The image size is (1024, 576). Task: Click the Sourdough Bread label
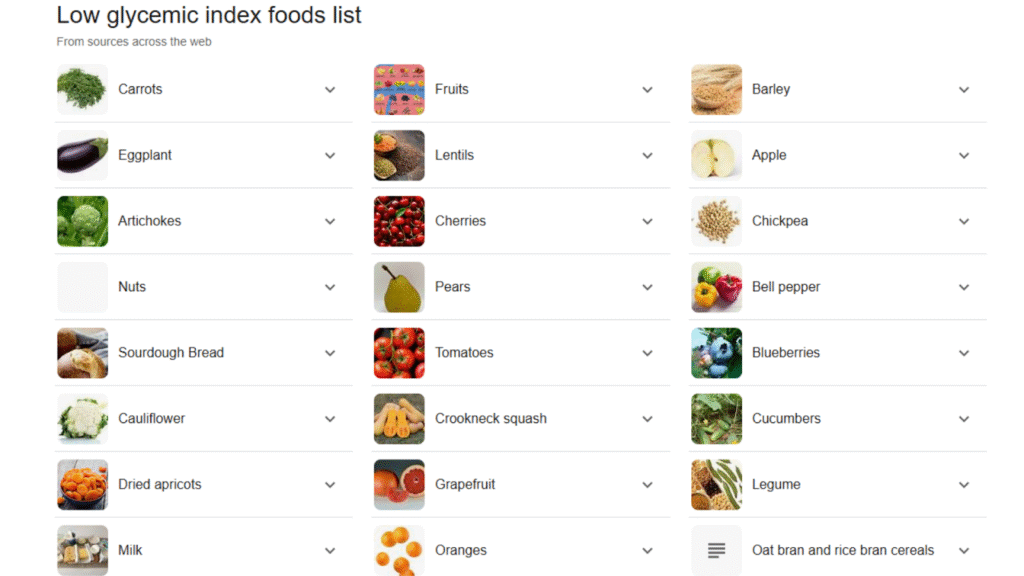click(171, 353)
